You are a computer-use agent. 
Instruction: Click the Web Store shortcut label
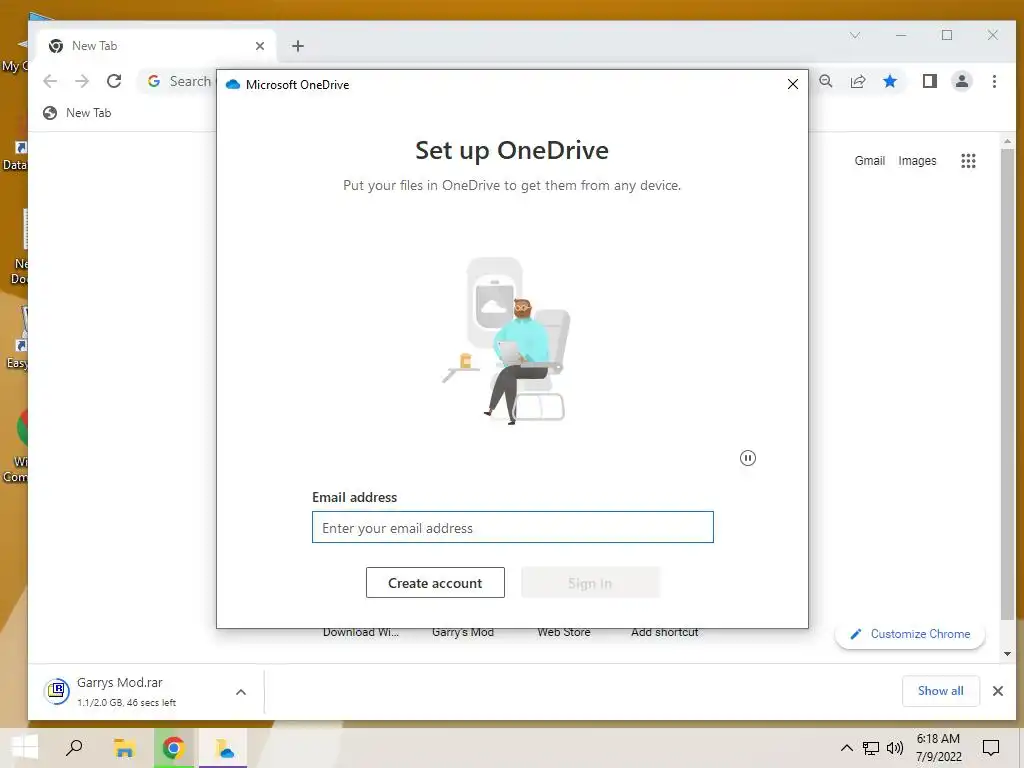point(564,632)
